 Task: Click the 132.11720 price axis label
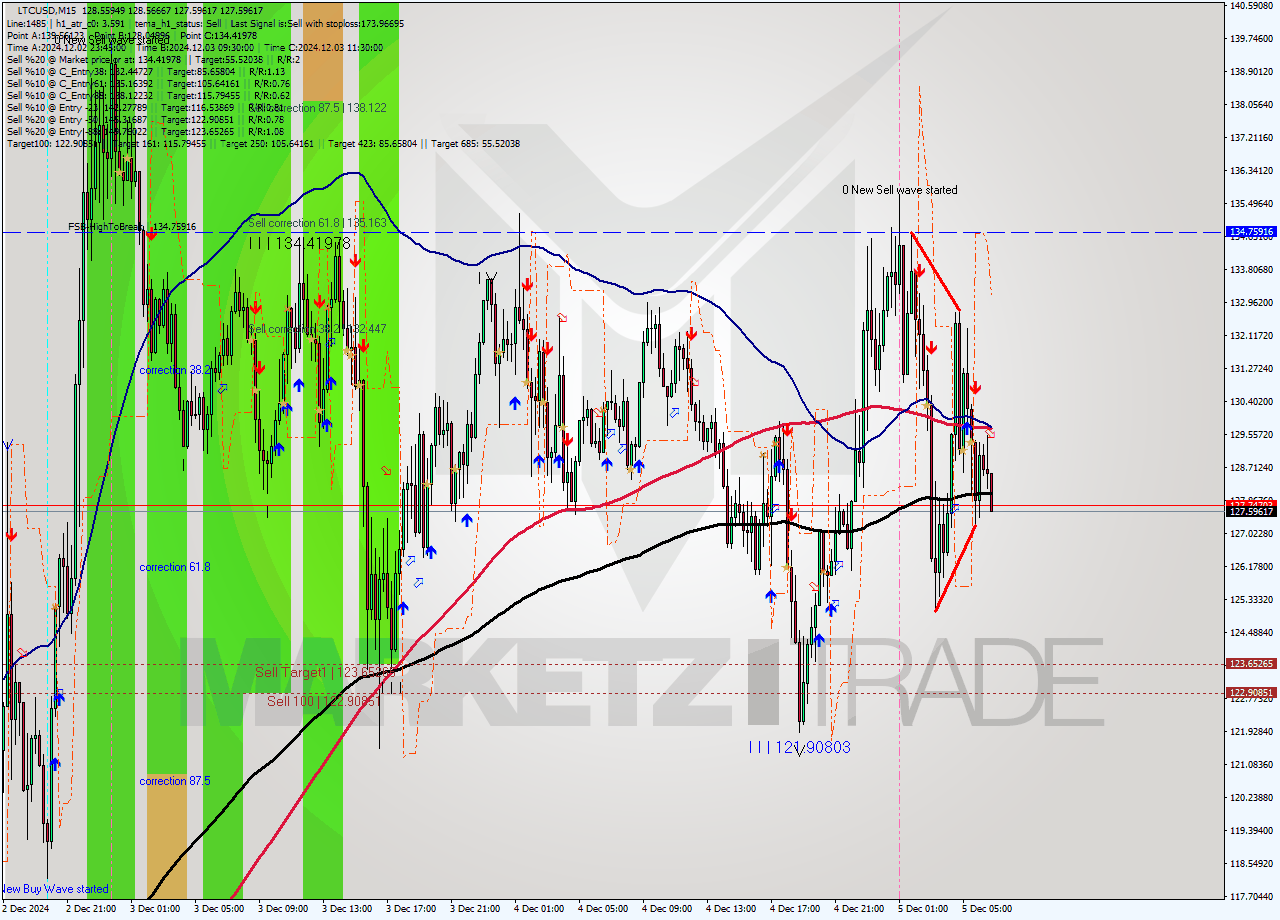tap(1251, 335)
